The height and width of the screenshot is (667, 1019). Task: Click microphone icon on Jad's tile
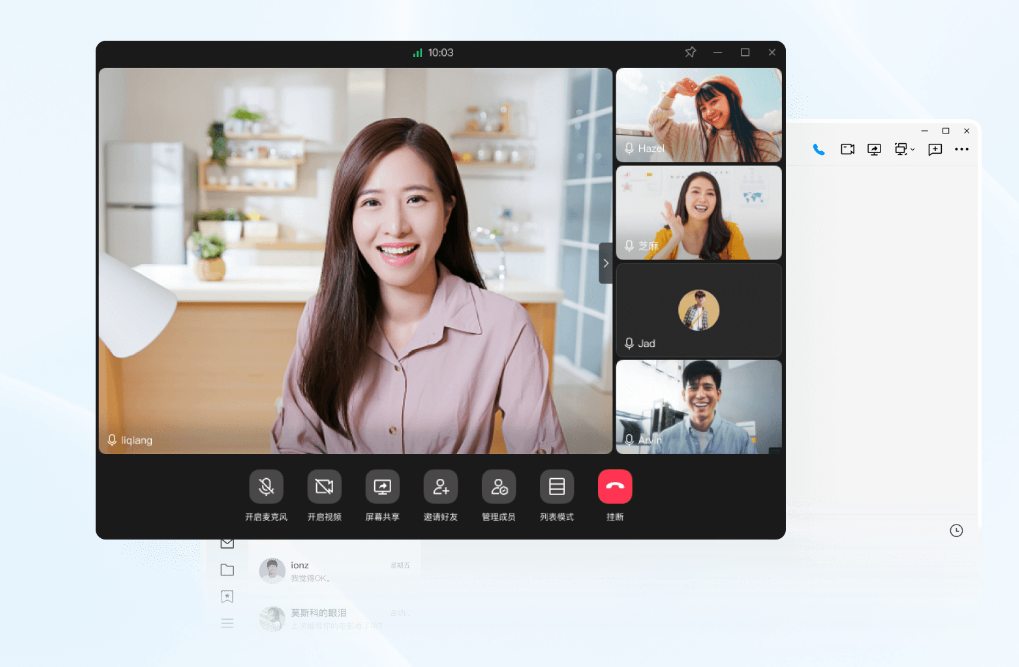click(x=629, y=343)
